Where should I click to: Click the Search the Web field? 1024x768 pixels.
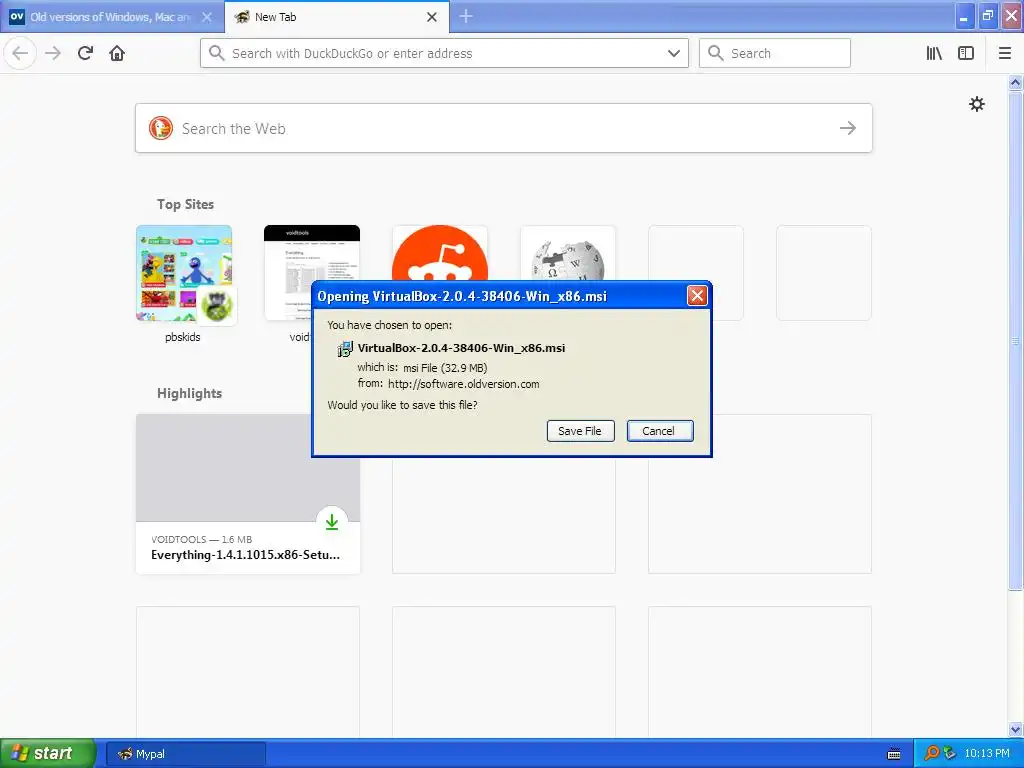504,128
